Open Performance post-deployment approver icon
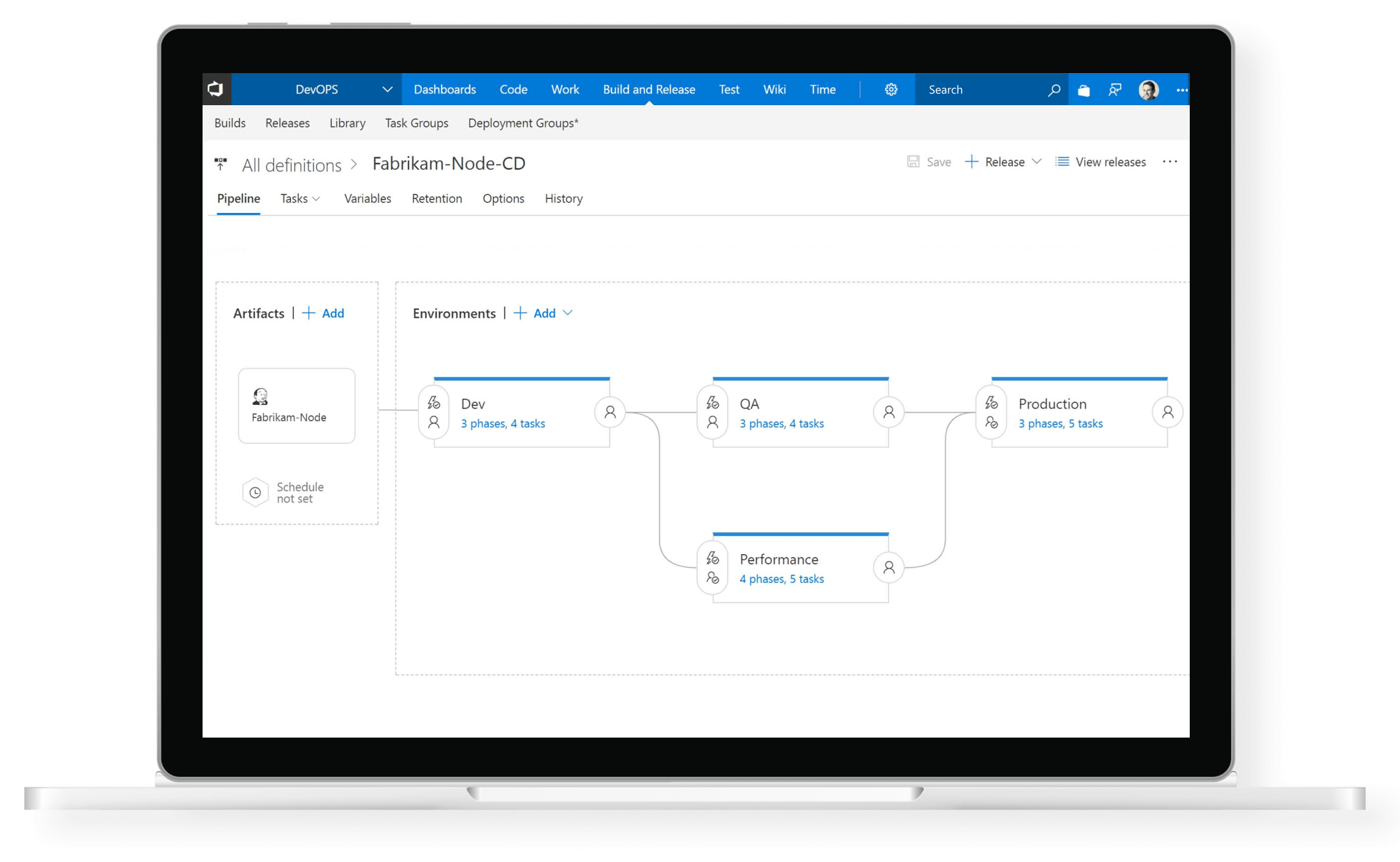Viewport: 1400px width, 862px height. 888,568
